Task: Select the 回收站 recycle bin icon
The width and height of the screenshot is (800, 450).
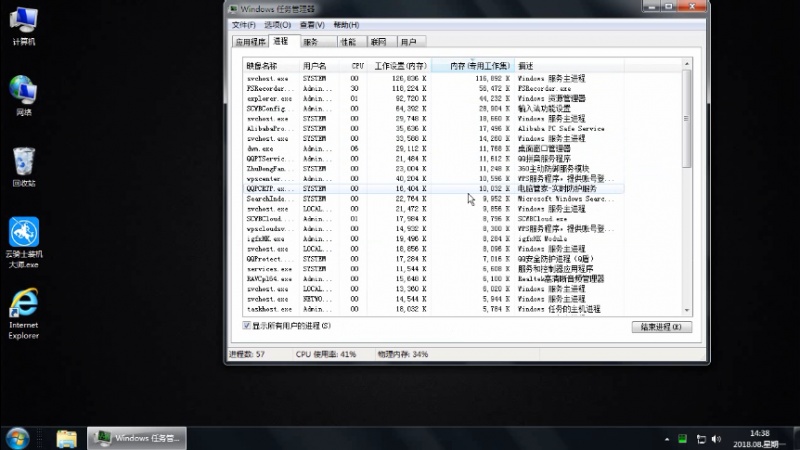Action: point(23,167)
